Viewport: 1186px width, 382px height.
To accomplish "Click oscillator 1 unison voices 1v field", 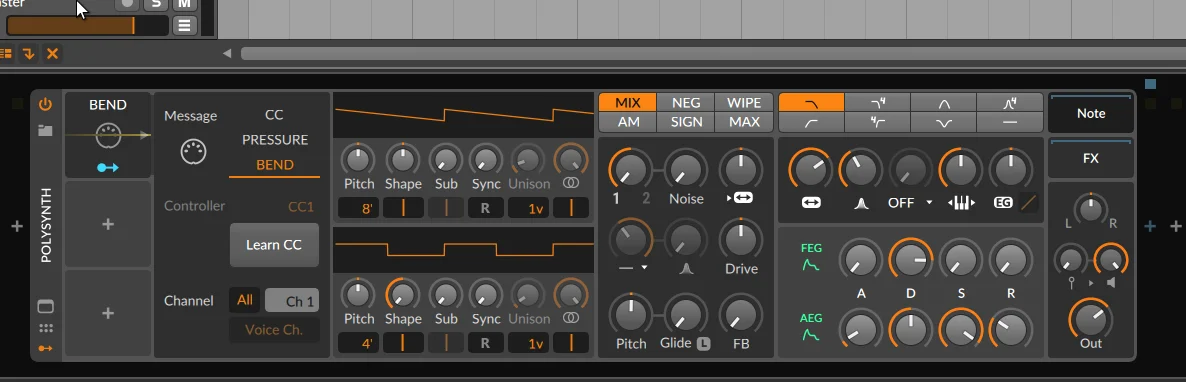I will (529, 208).
